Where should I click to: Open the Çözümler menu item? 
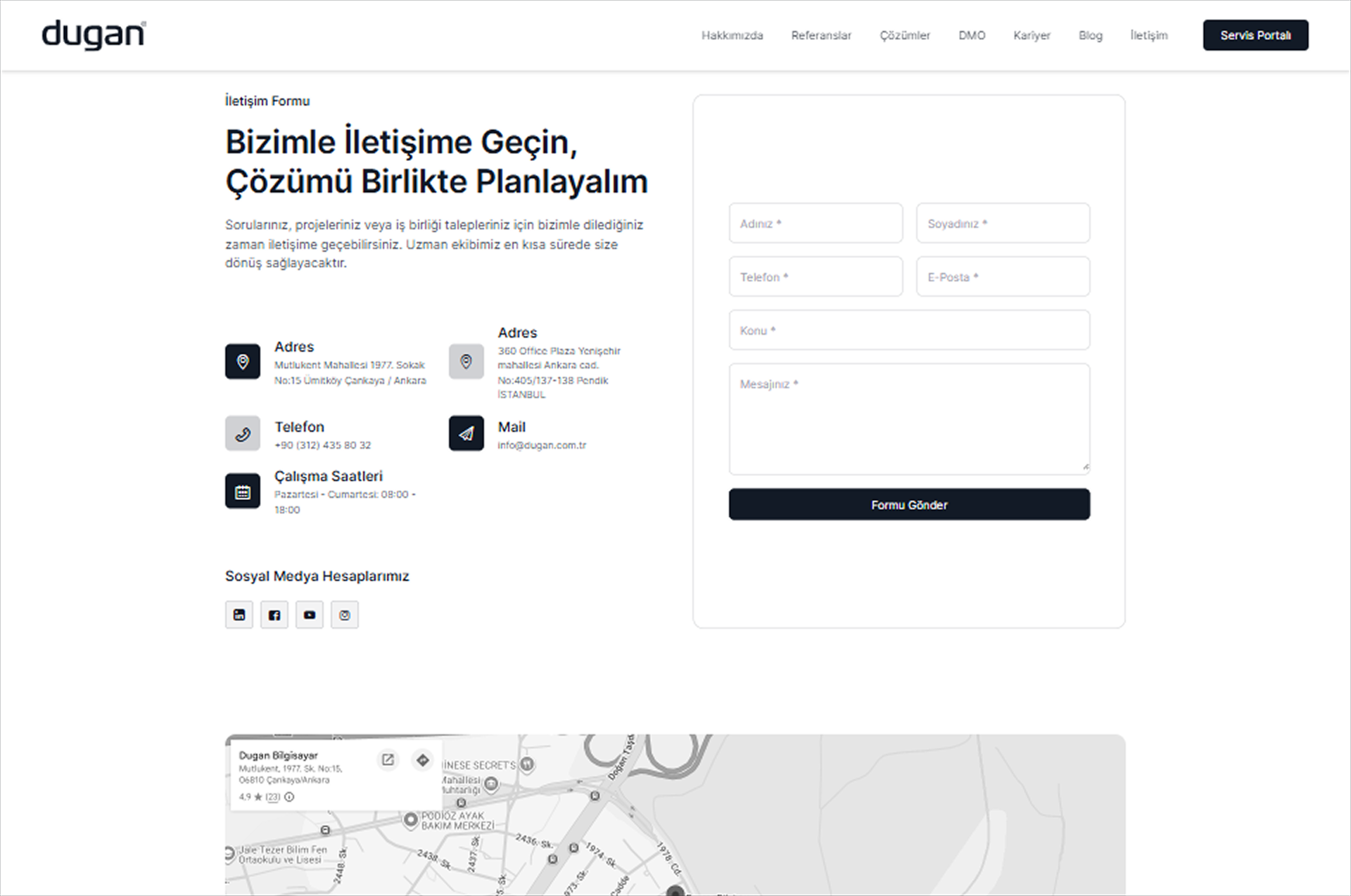(x=904, y=35)
